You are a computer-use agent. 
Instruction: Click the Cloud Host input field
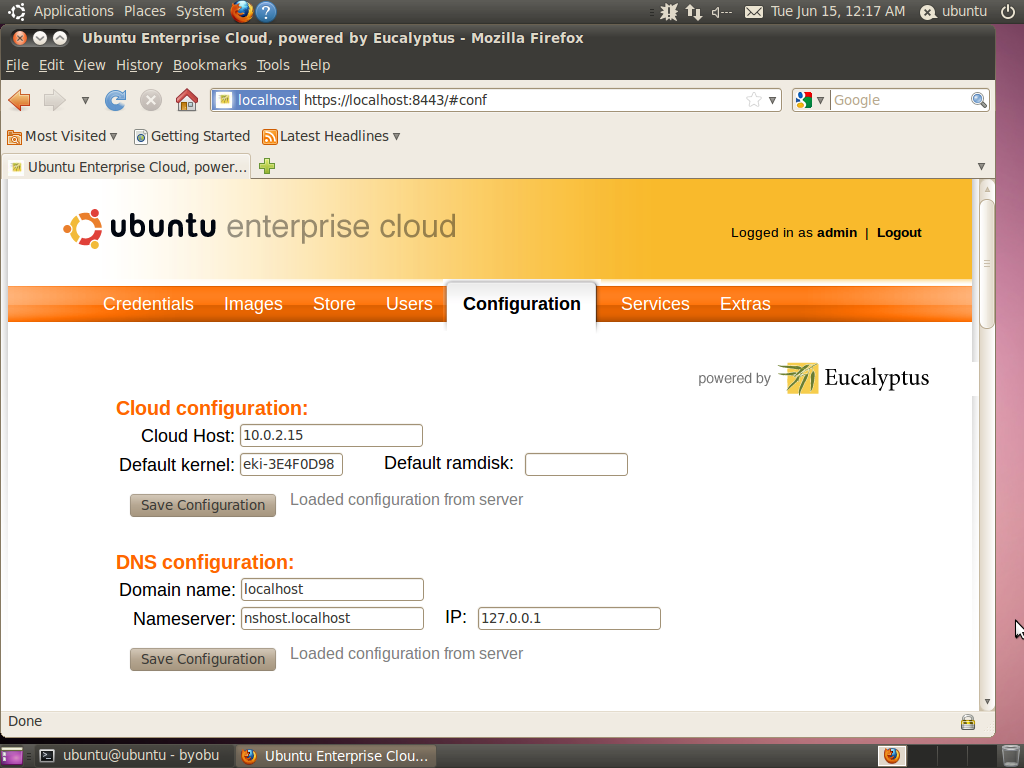331,436
